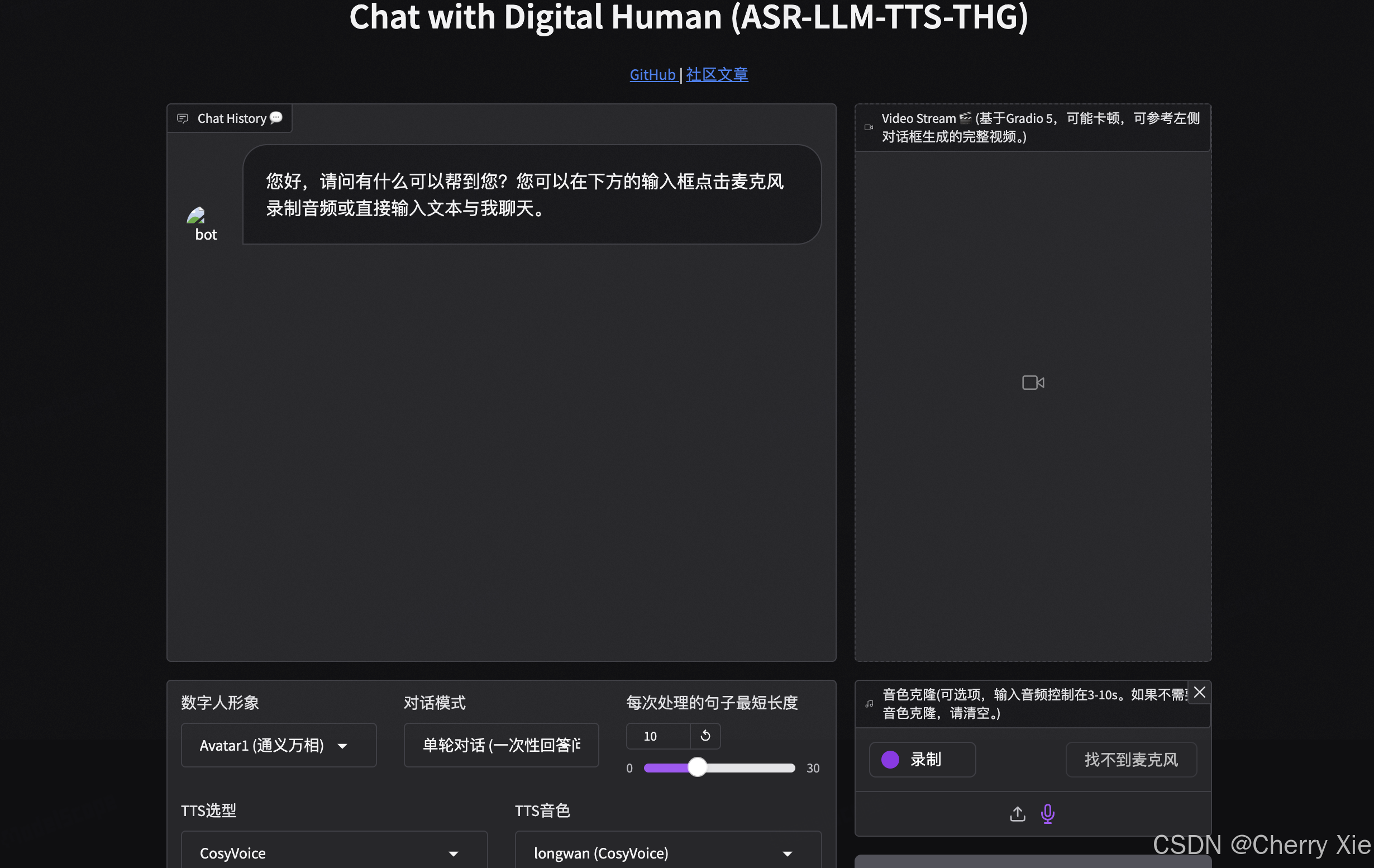
Task: Click the video camera placeholder icon
Action: point(1033,383)
